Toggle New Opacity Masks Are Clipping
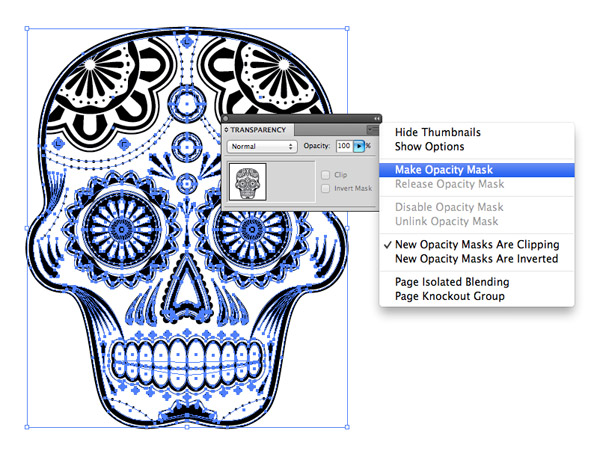 [476, 244]
